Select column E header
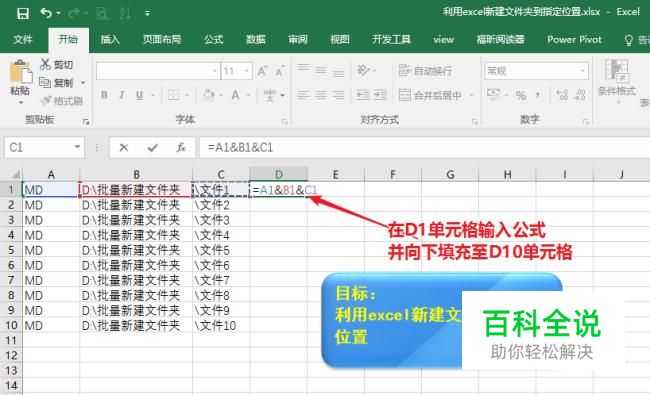 (335, 174)
